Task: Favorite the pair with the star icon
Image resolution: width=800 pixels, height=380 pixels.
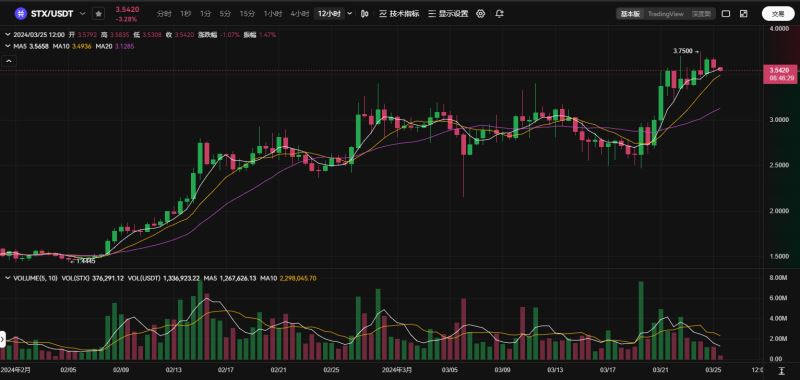Action: [99, 14]
